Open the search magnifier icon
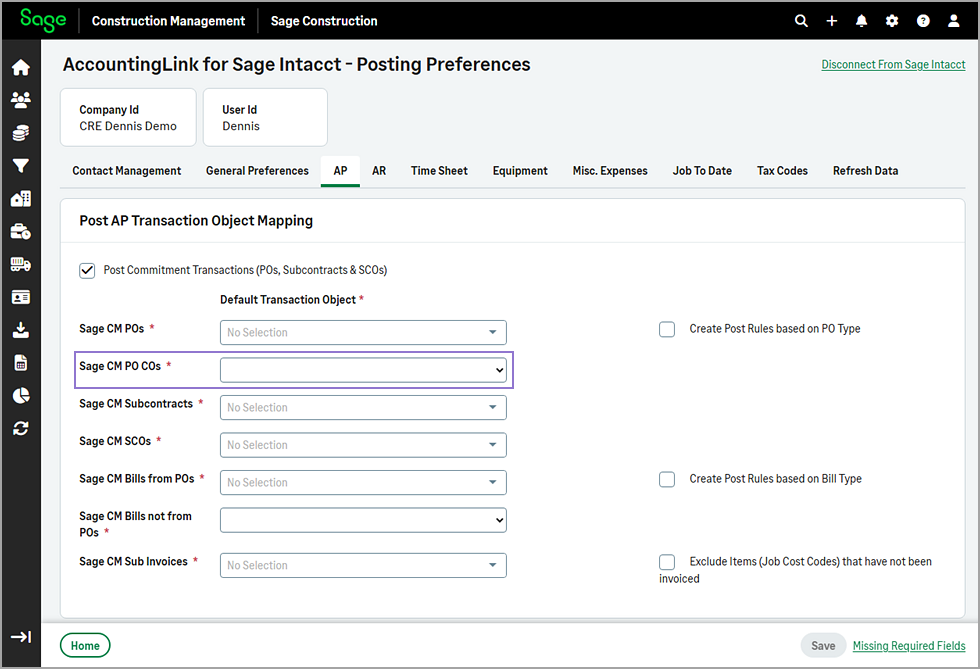The width and height of the screenshot is (980, 669). [801, 21]
